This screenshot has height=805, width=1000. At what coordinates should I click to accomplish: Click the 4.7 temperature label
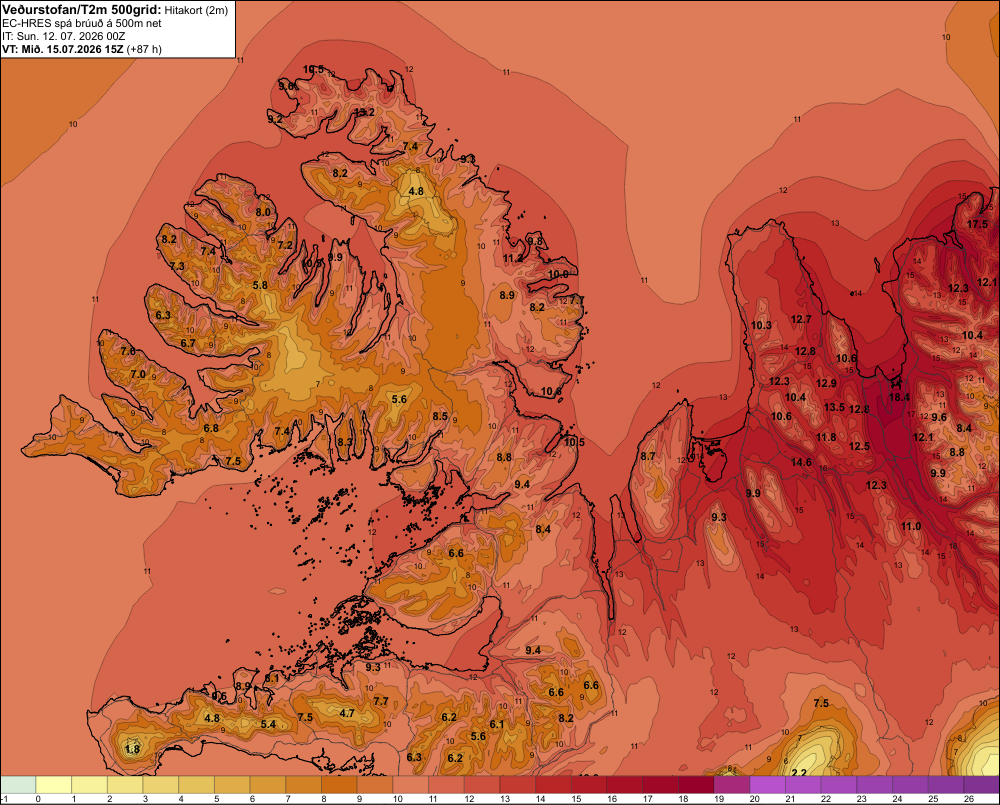347,713
